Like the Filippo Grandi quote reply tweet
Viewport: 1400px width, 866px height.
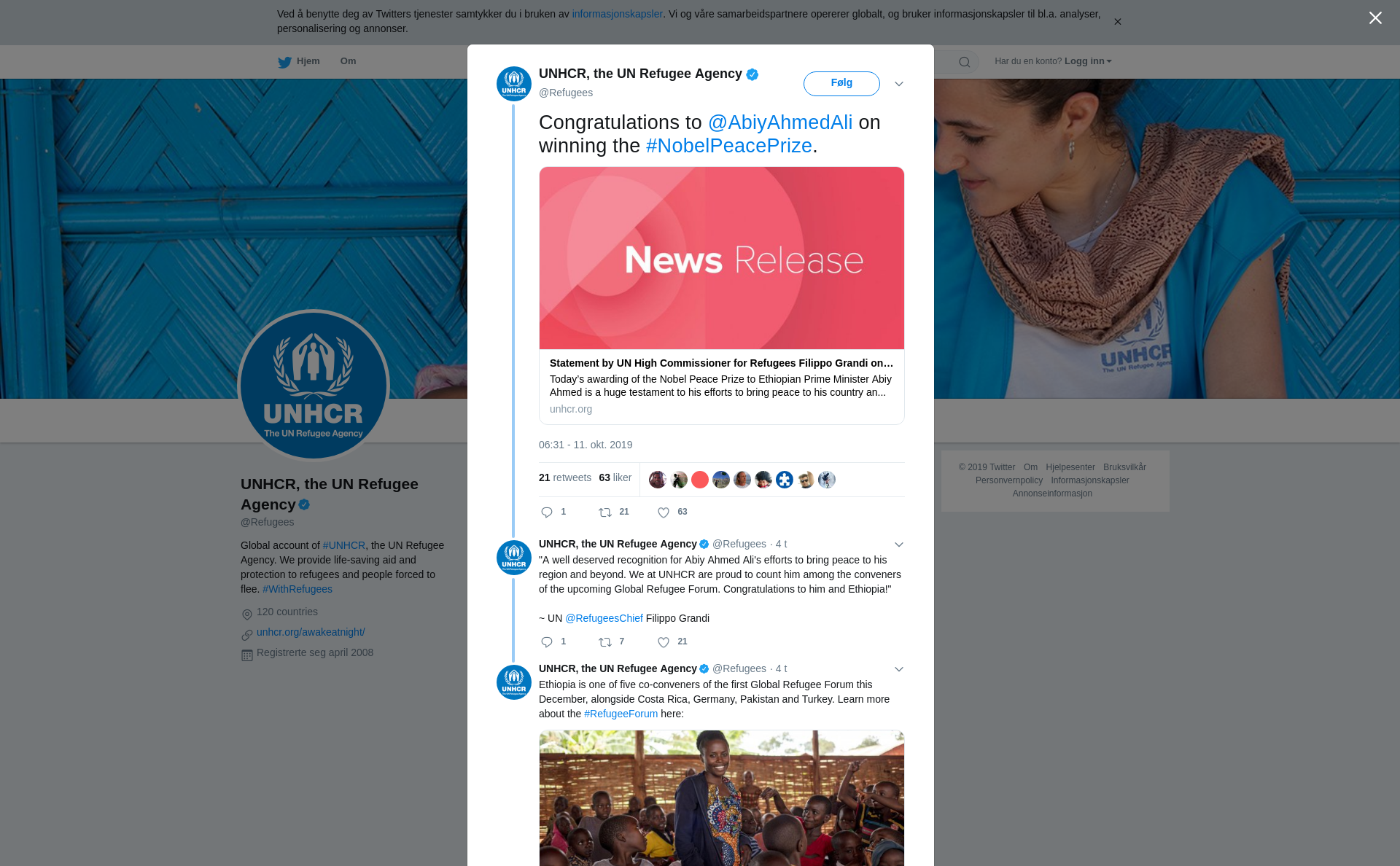click(x=664, y=642)
